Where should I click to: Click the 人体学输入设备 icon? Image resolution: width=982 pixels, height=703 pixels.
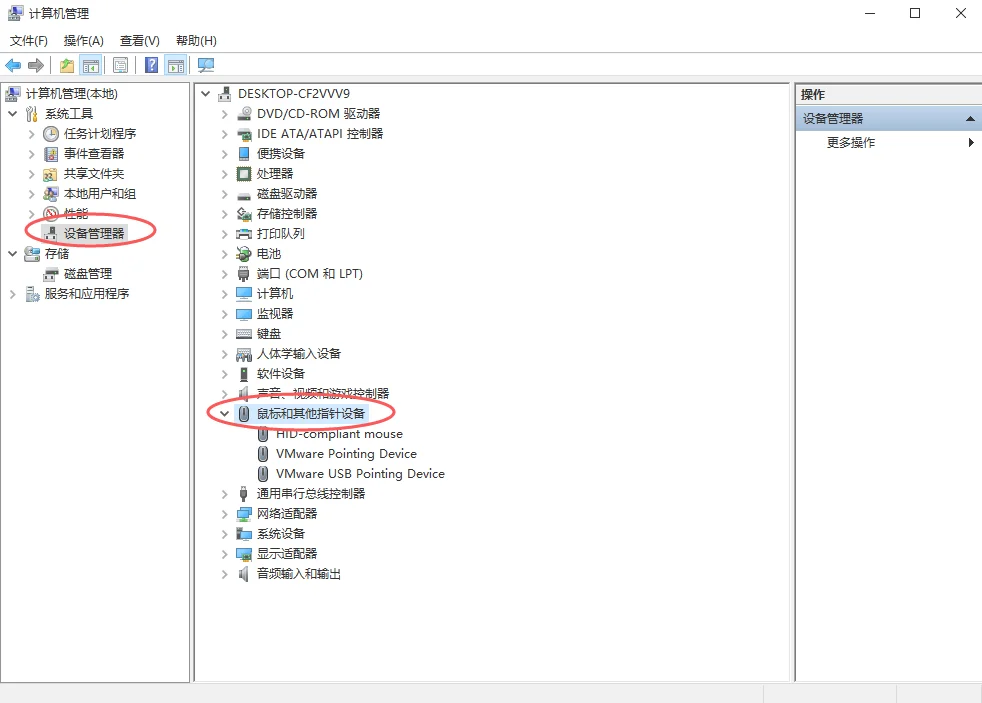tap(244, 354)
